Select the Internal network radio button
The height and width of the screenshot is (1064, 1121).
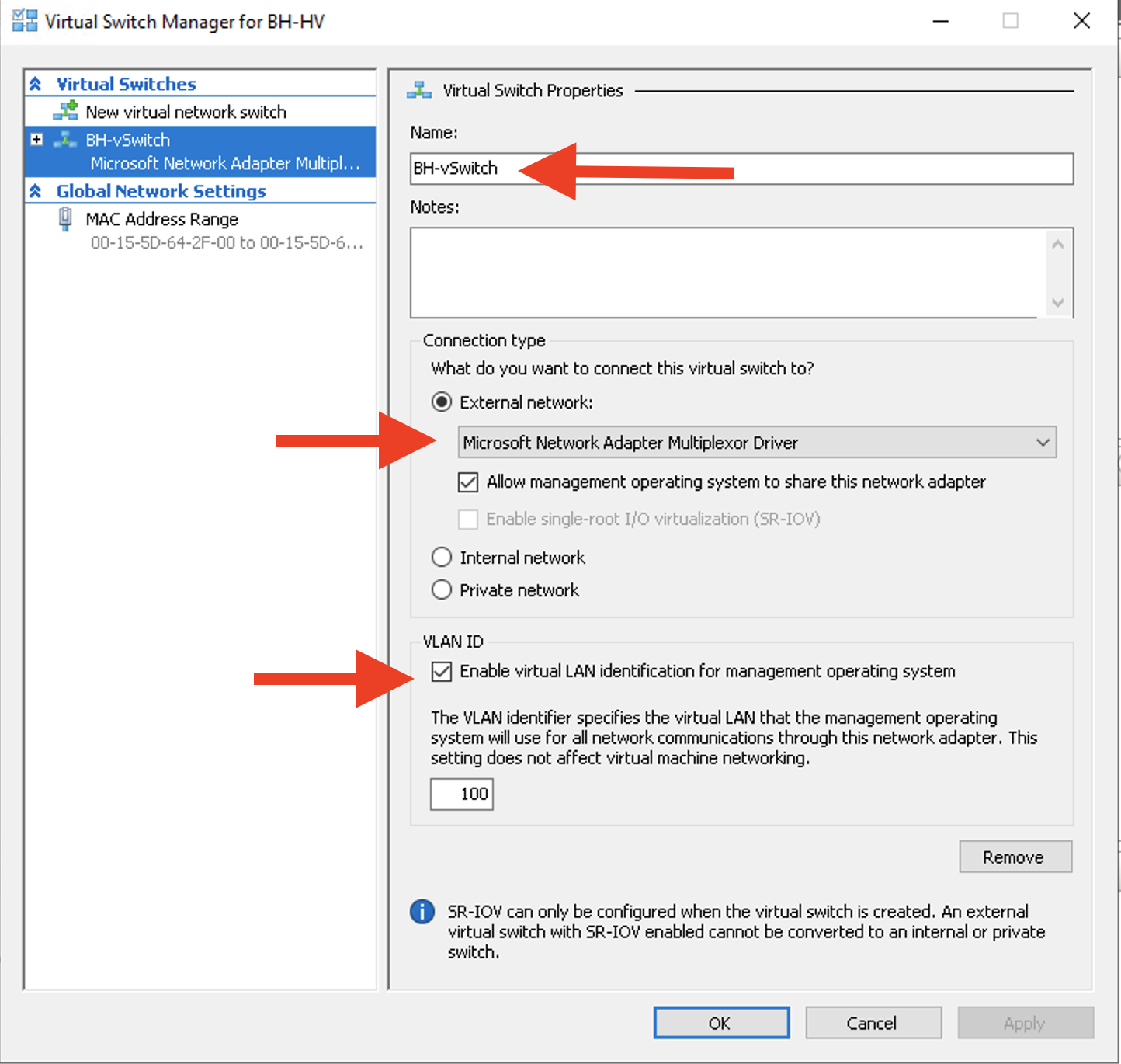coord(441,557)
